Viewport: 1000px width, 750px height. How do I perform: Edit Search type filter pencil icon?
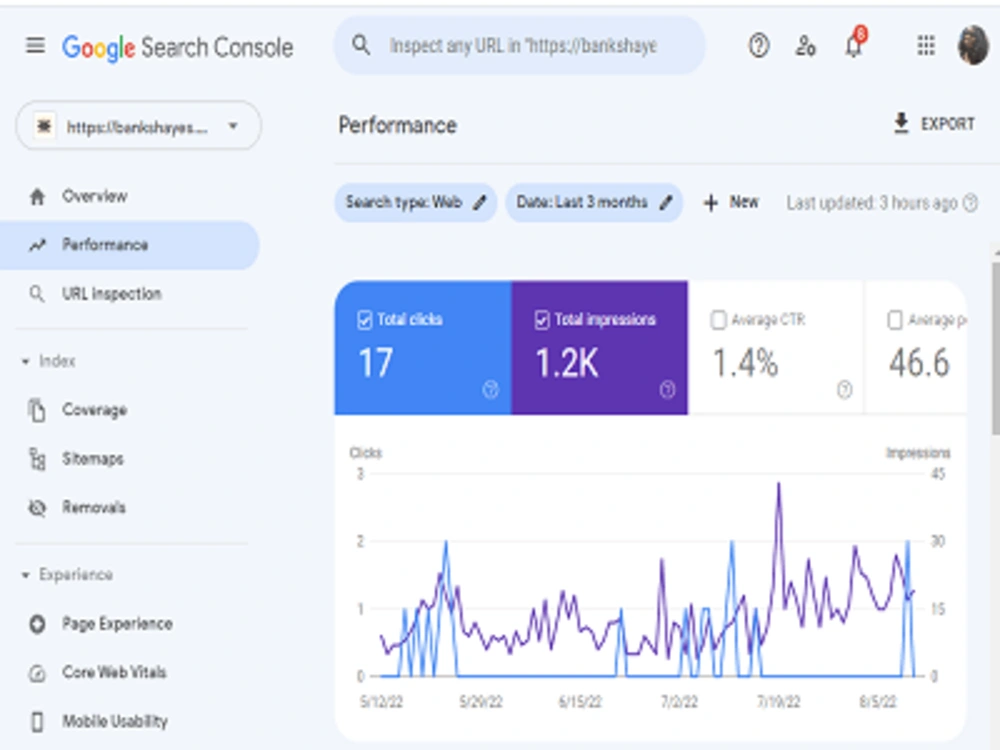480,203
